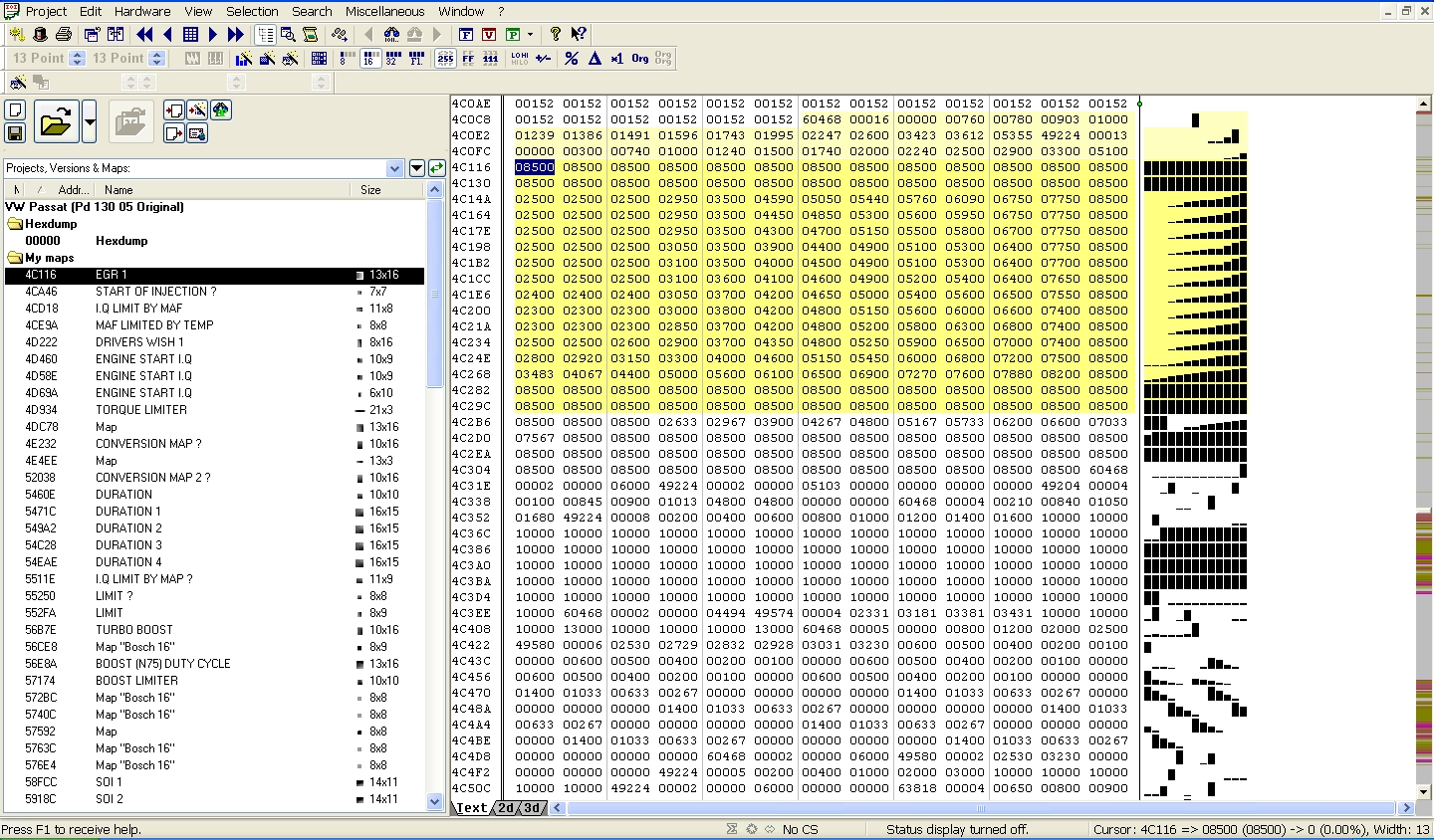Click the floppy disk save icon

pos(15,132)
